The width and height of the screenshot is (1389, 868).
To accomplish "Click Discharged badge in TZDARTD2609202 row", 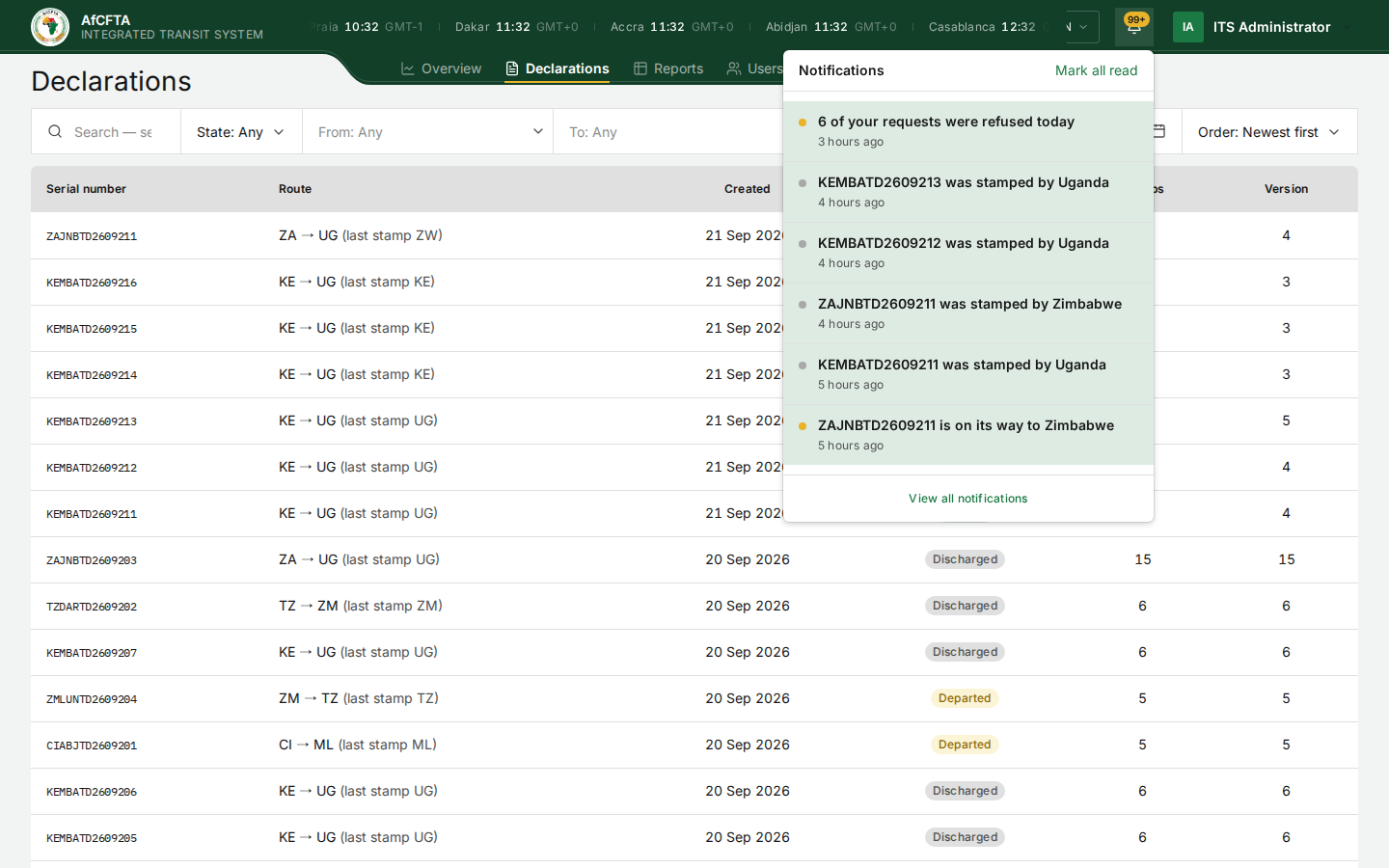I will point(965,606).
